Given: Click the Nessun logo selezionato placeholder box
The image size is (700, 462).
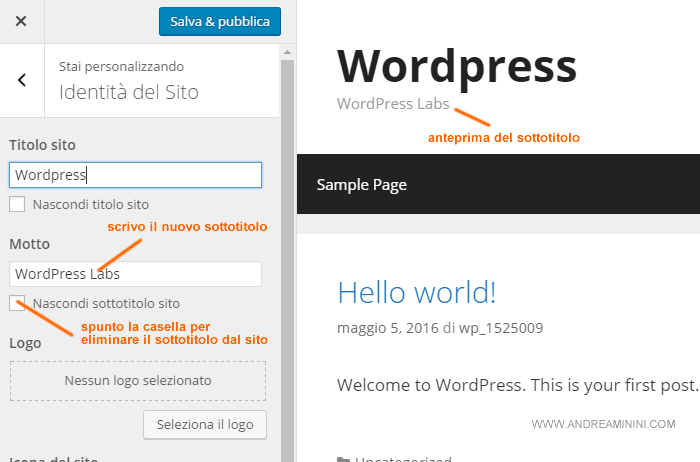Looking at the screenshot, I should pyautogui.click(x=138, y=381).
